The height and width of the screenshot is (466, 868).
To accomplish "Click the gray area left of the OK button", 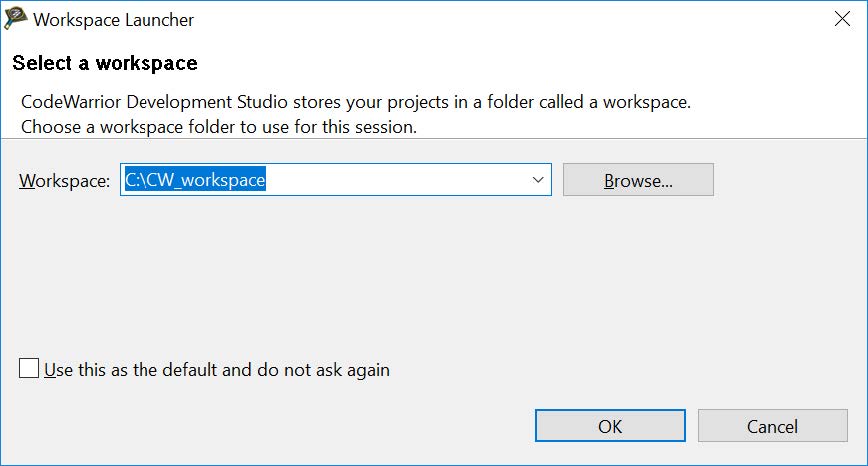I will [x=300, y=426].
